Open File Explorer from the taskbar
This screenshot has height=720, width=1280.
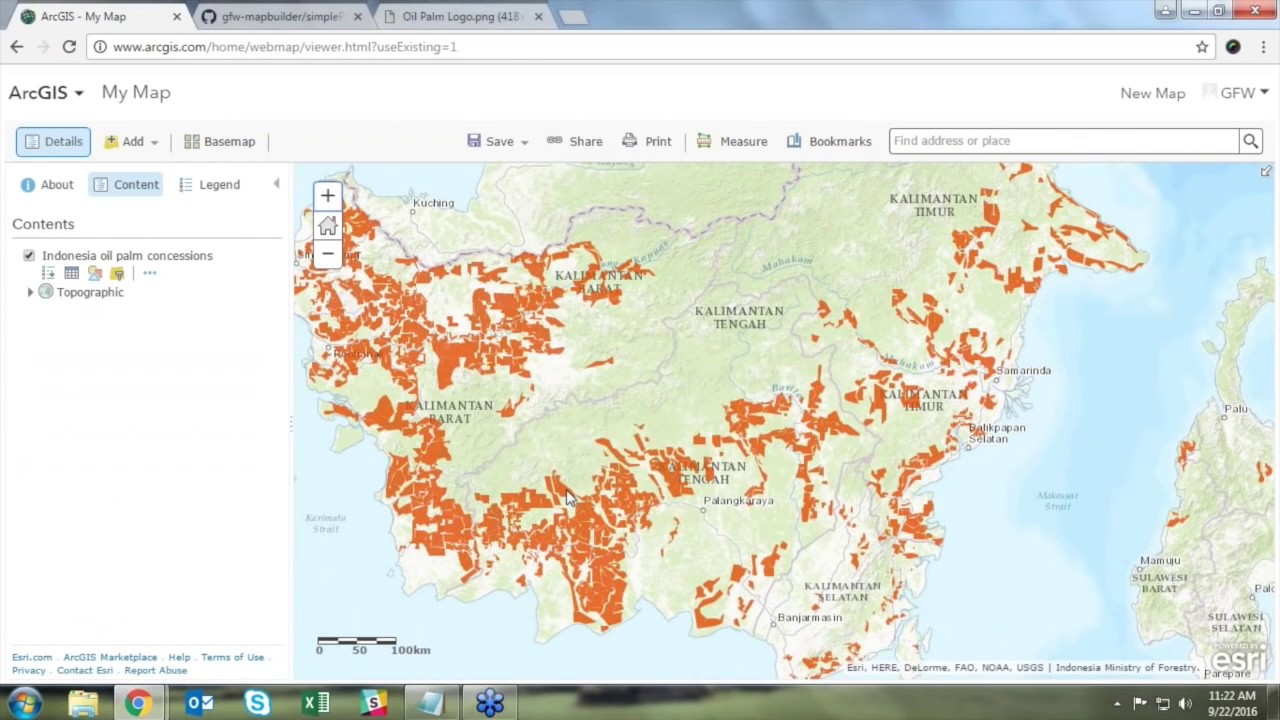pyautogui.click(x=83, y=703)
